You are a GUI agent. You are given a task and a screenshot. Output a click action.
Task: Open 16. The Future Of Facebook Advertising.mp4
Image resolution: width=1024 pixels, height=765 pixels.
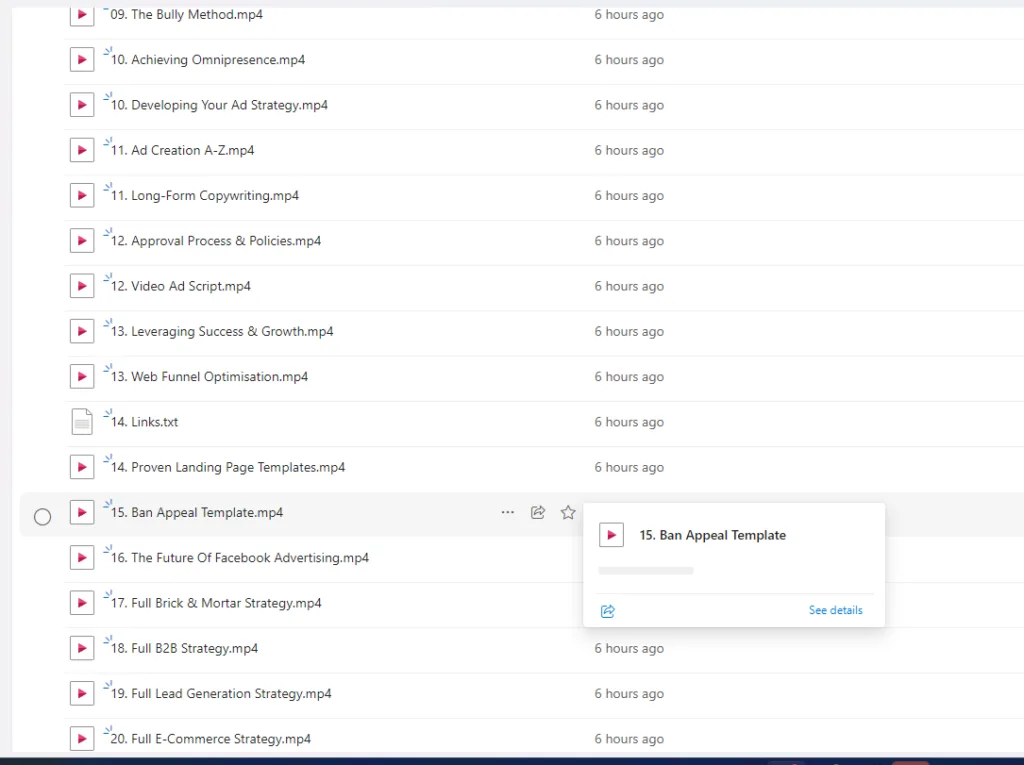[240, 558]
